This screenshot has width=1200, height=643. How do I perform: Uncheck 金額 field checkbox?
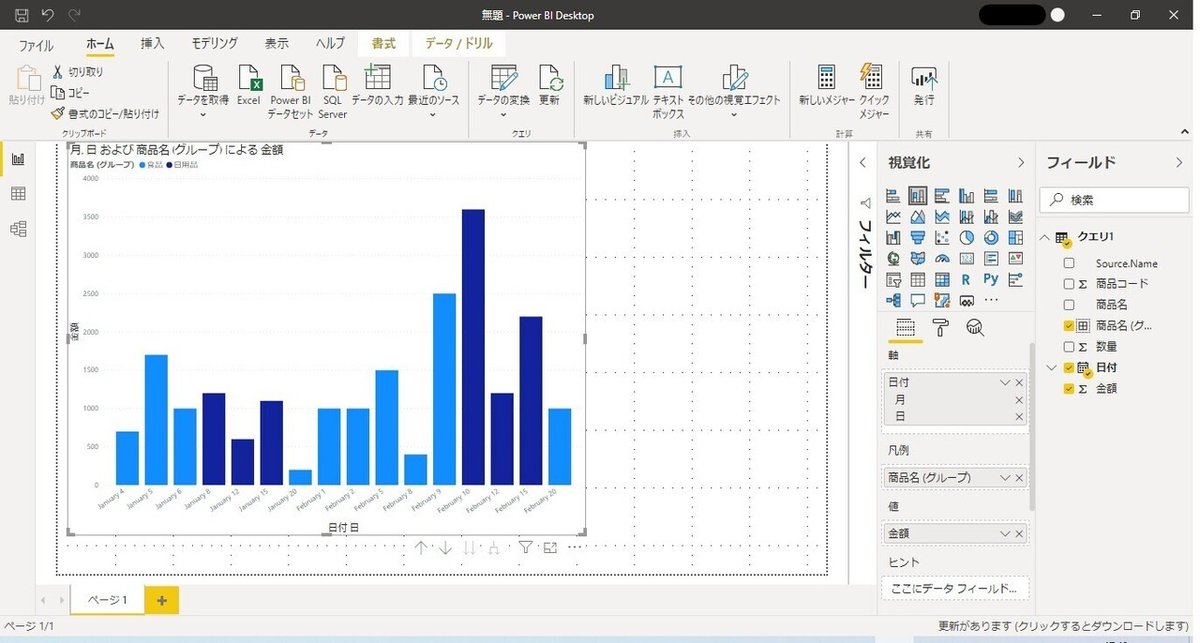pos(1069,388)
